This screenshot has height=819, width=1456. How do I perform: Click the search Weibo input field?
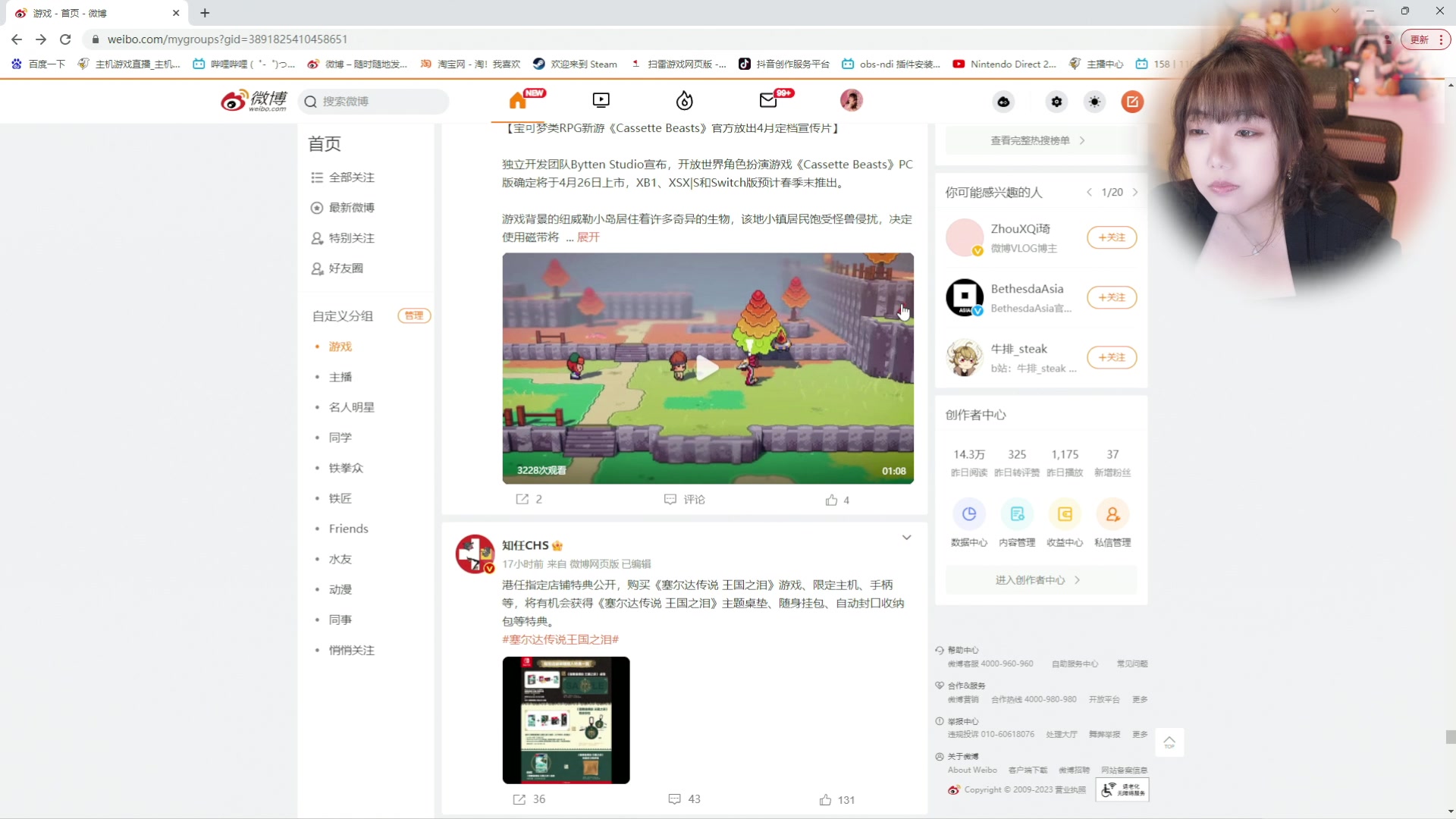pos(373,102)
